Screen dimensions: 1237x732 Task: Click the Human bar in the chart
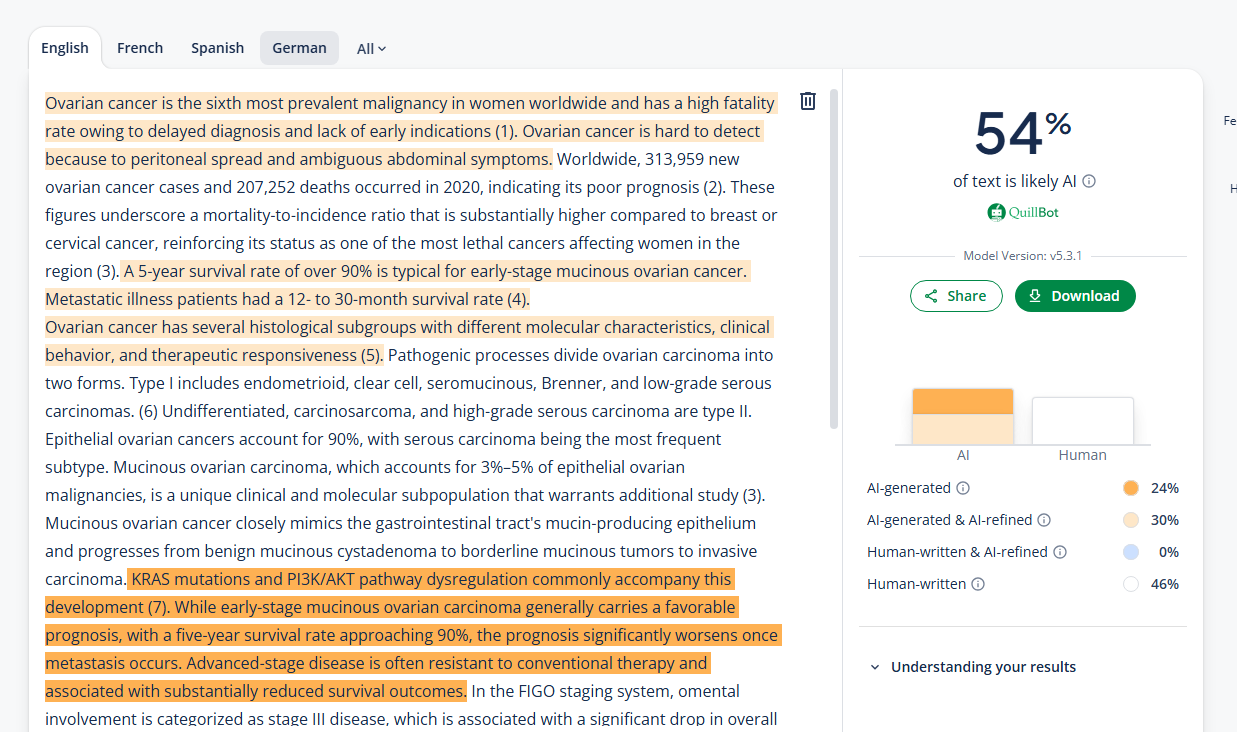[1082, 421]
